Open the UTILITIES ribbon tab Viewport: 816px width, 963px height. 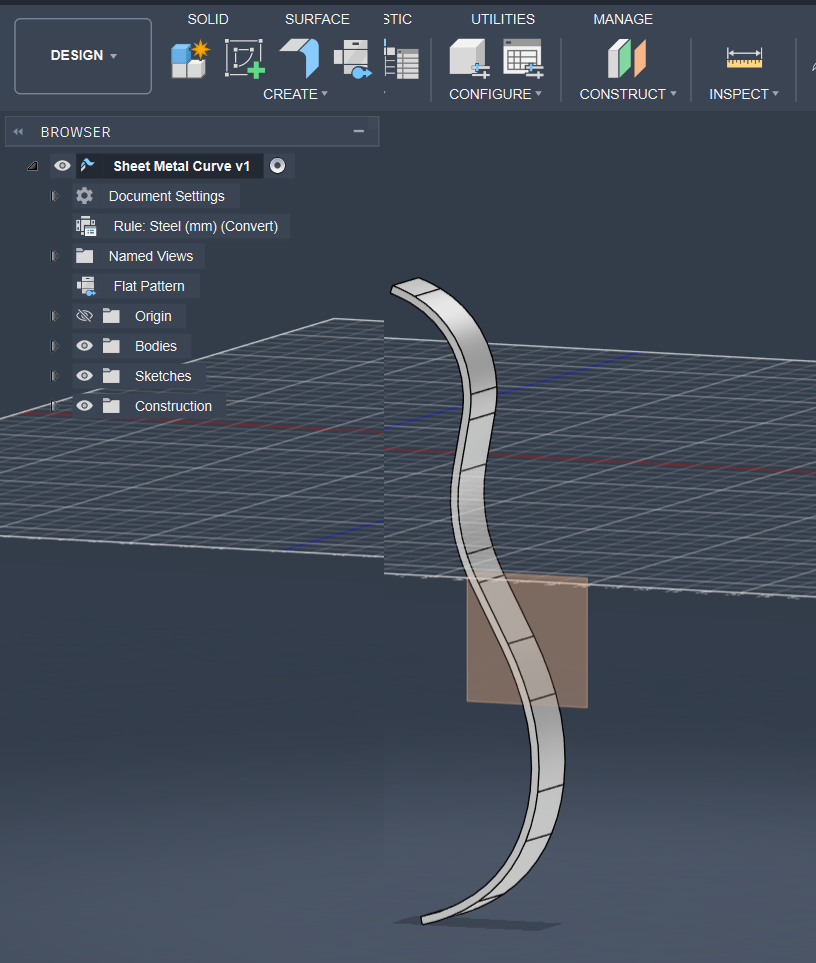coord(503,18)
